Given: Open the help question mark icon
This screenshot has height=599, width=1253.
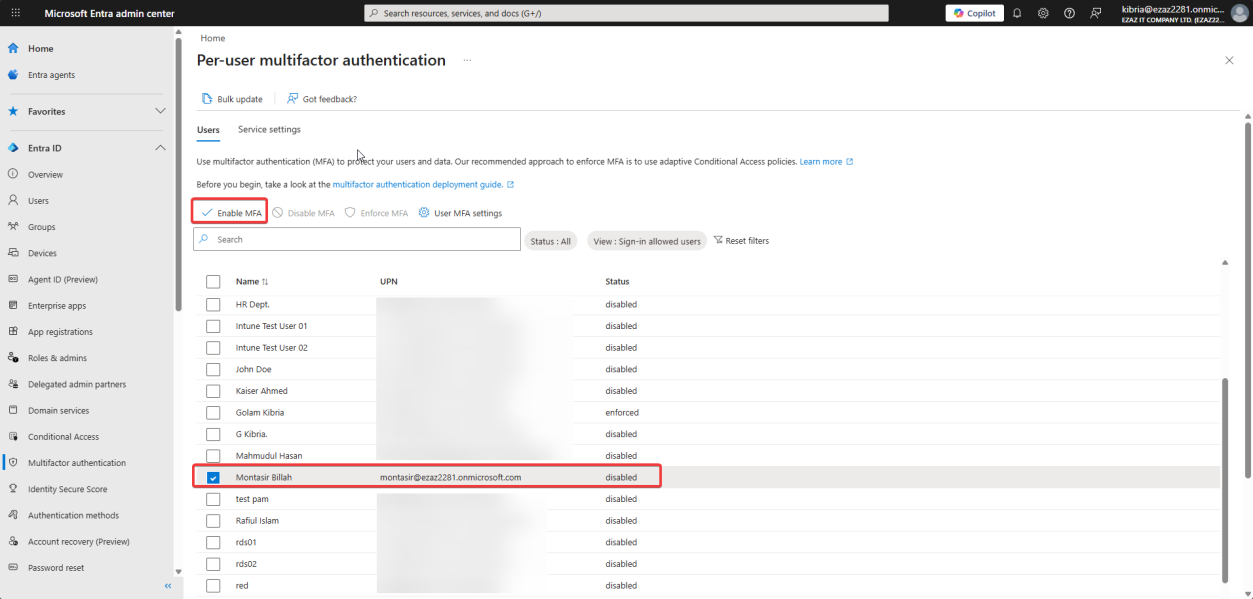Looking at the screenshot, I should [1069, 13].
